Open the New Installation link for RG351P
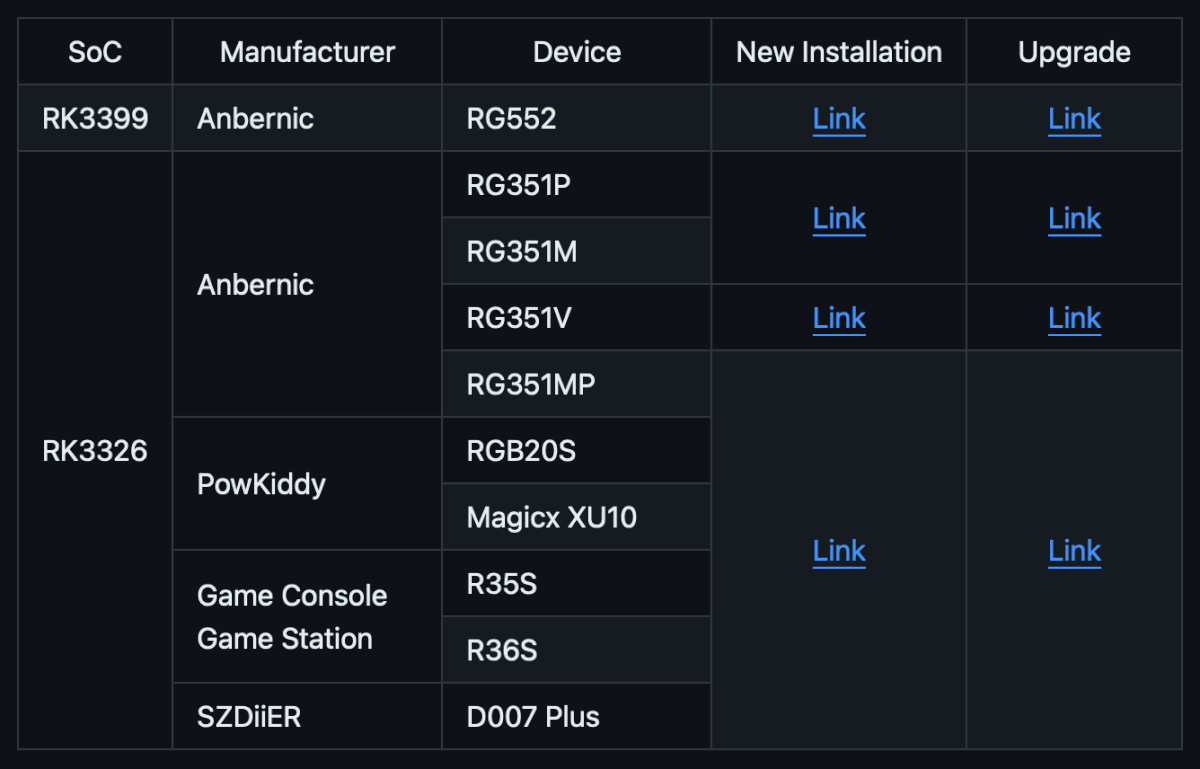 point(839,218)
